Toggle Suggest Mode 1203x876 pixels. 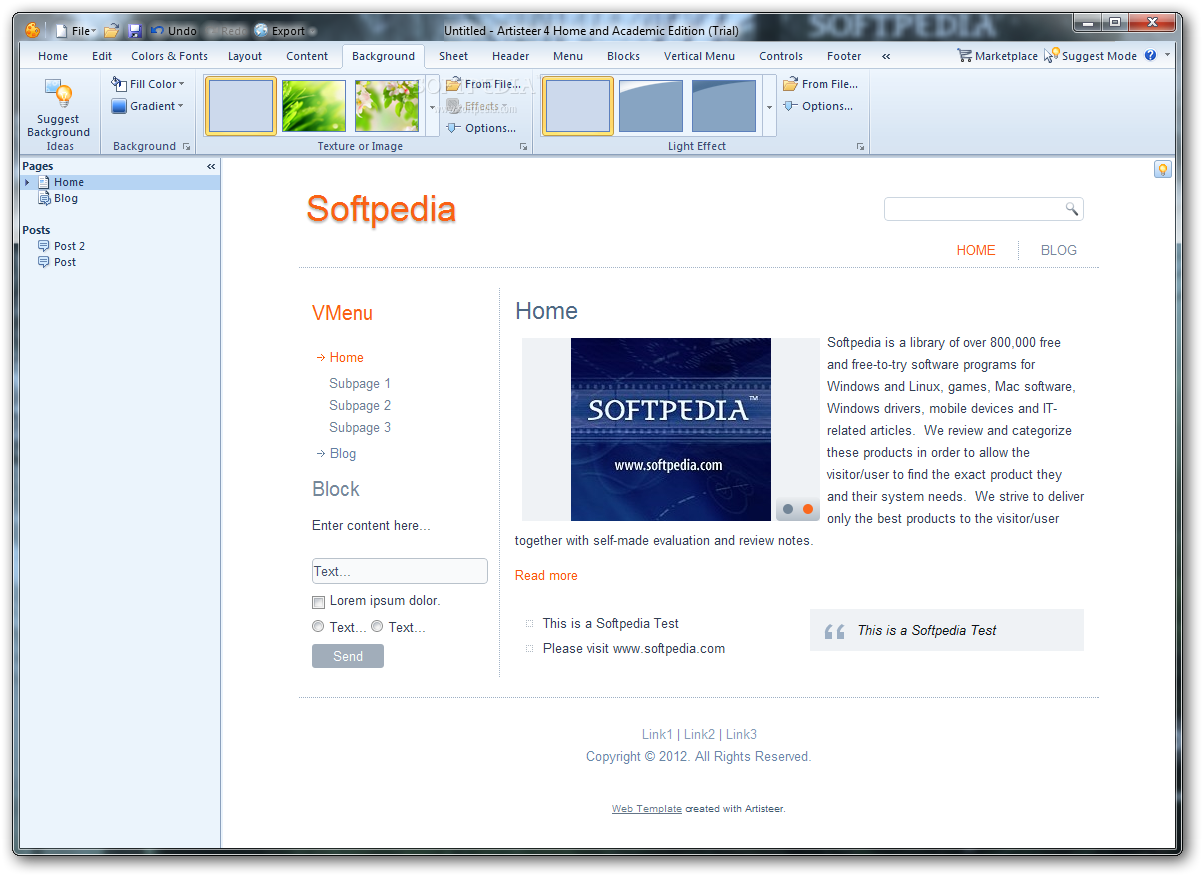tap(1090, 56)
